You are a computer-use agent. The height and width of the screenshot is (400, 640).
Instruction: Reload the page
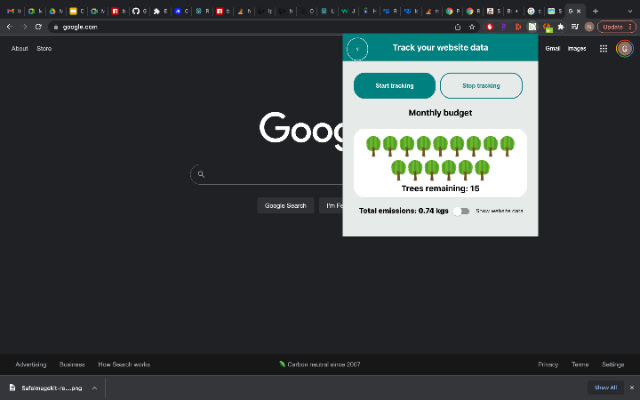click(x=38, y=27)
